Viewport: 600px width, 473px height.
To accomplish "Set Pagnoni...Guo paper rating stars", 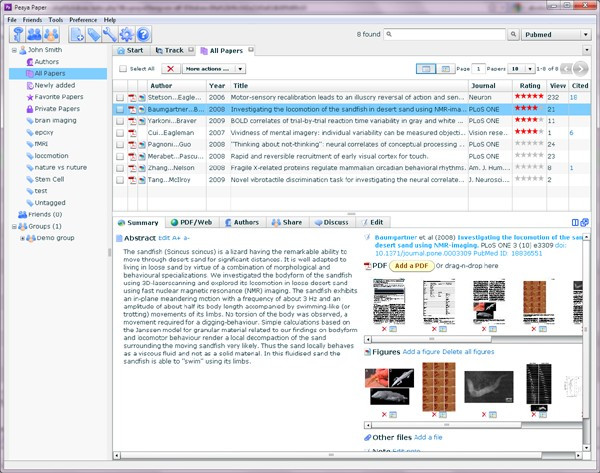I will 529,144.
